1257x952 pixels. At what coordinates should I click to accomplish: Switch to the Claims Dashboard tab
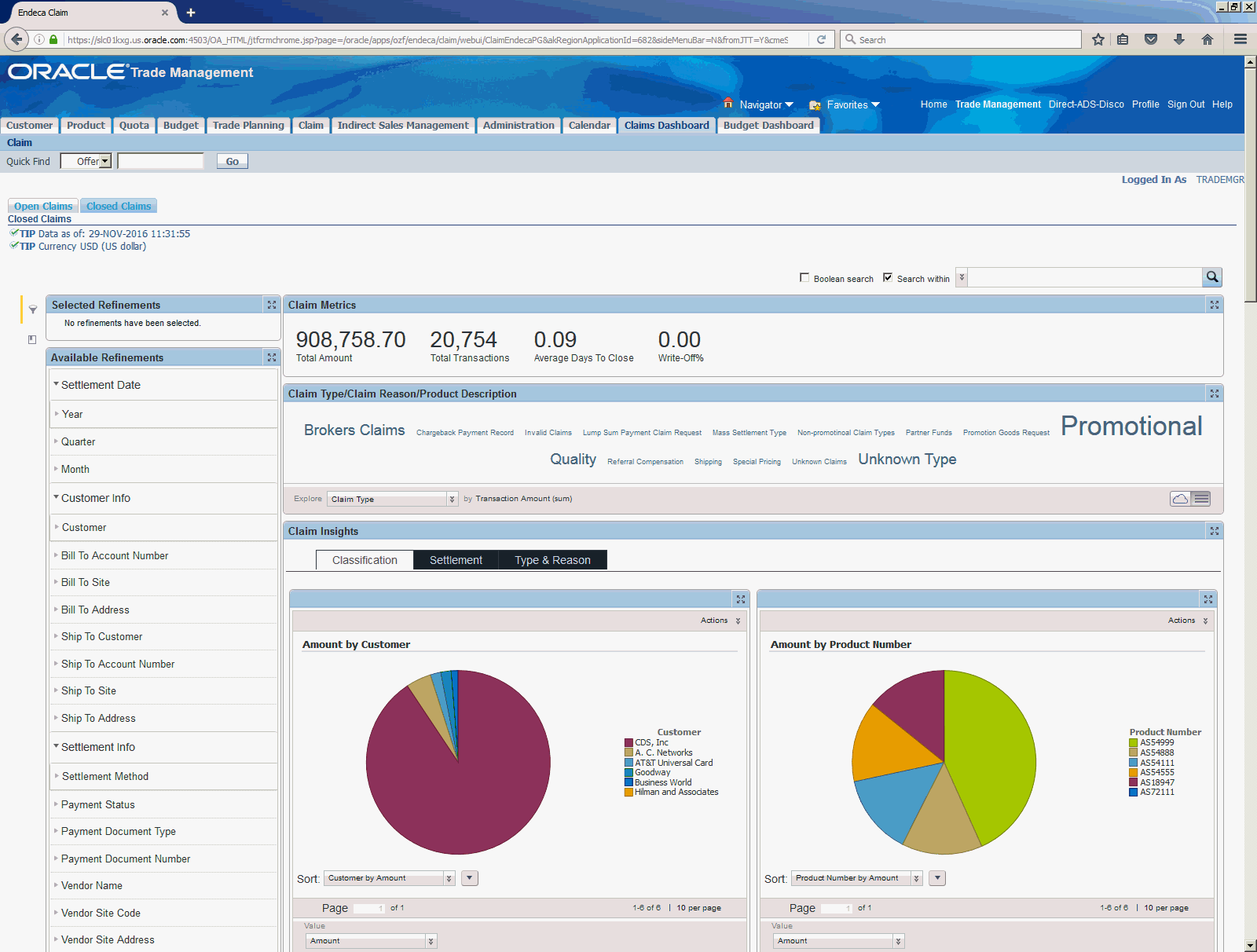666,125
